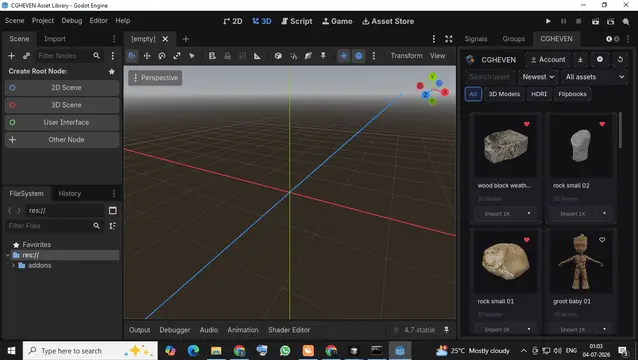Lock the selected node
The width and height of the screenshot is (638, 360).
[227, 56]
